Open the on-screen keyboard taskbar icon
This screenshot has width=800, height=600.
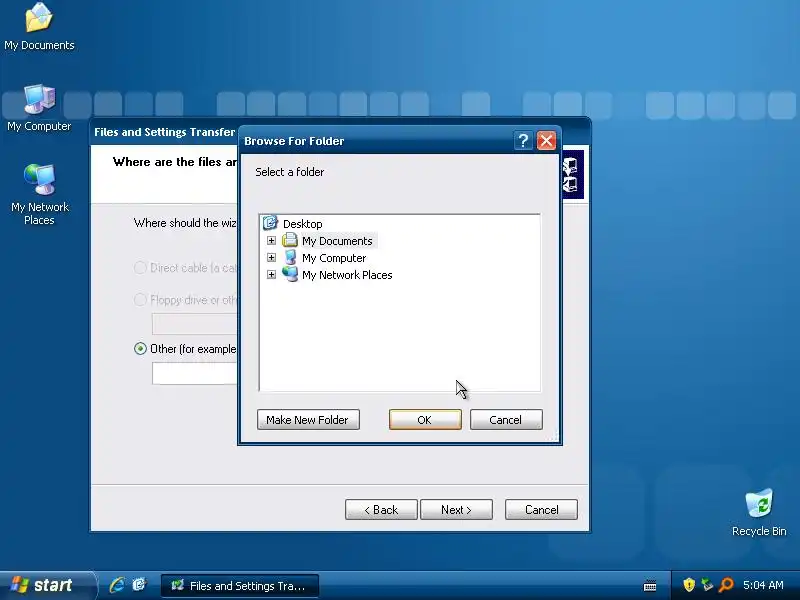coord(650,586)
